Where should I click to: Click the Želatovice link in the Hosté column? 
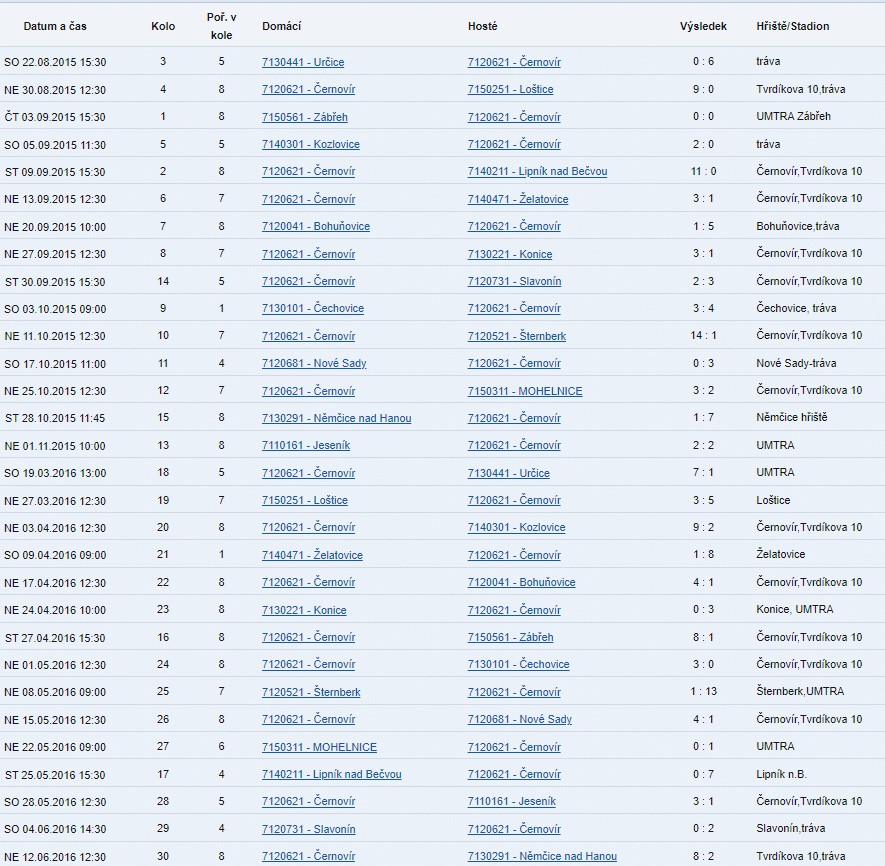pos(517,199)
